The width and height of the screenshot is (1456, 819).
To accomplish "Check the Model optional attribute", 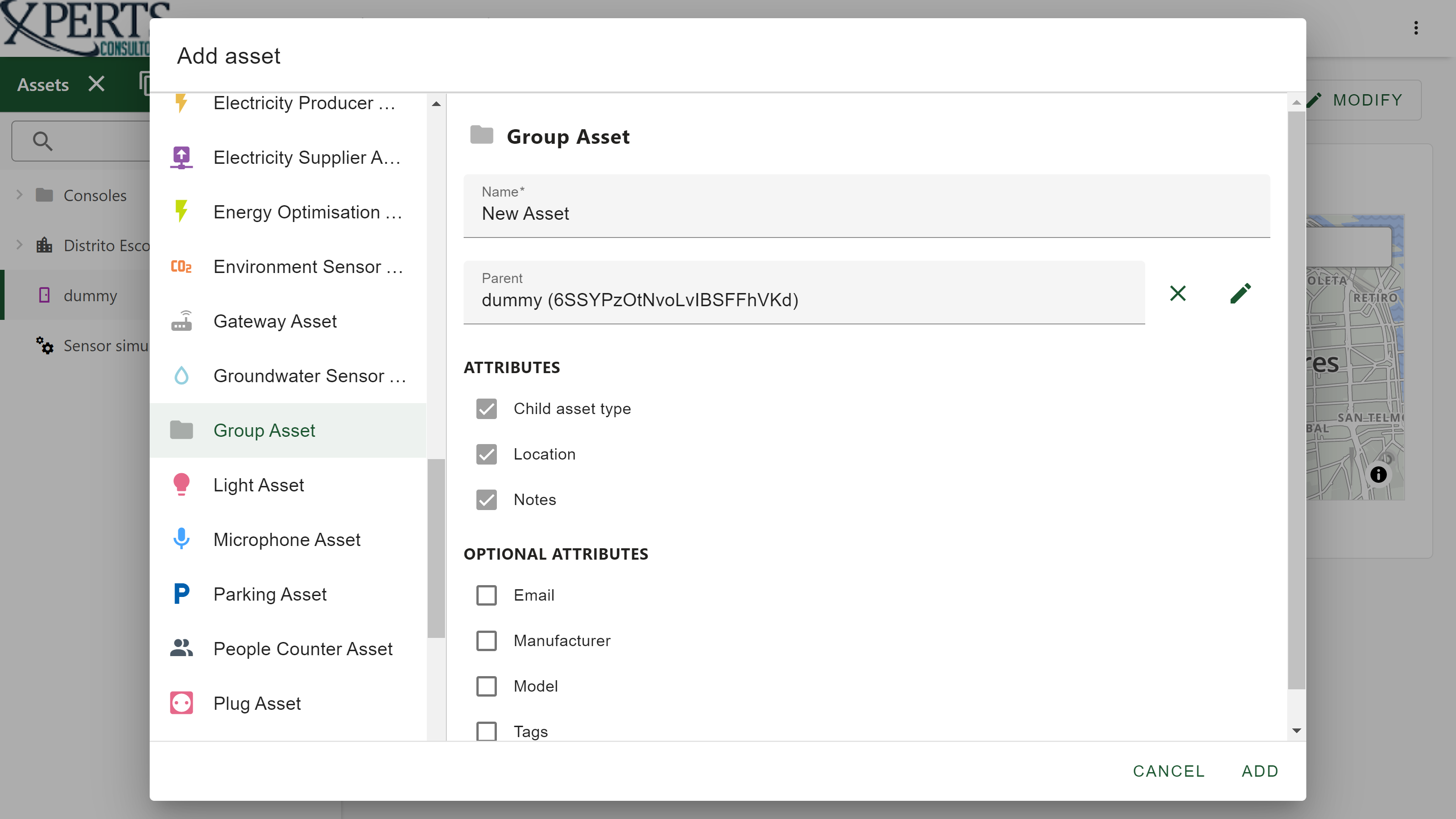I will pos(486,686).
